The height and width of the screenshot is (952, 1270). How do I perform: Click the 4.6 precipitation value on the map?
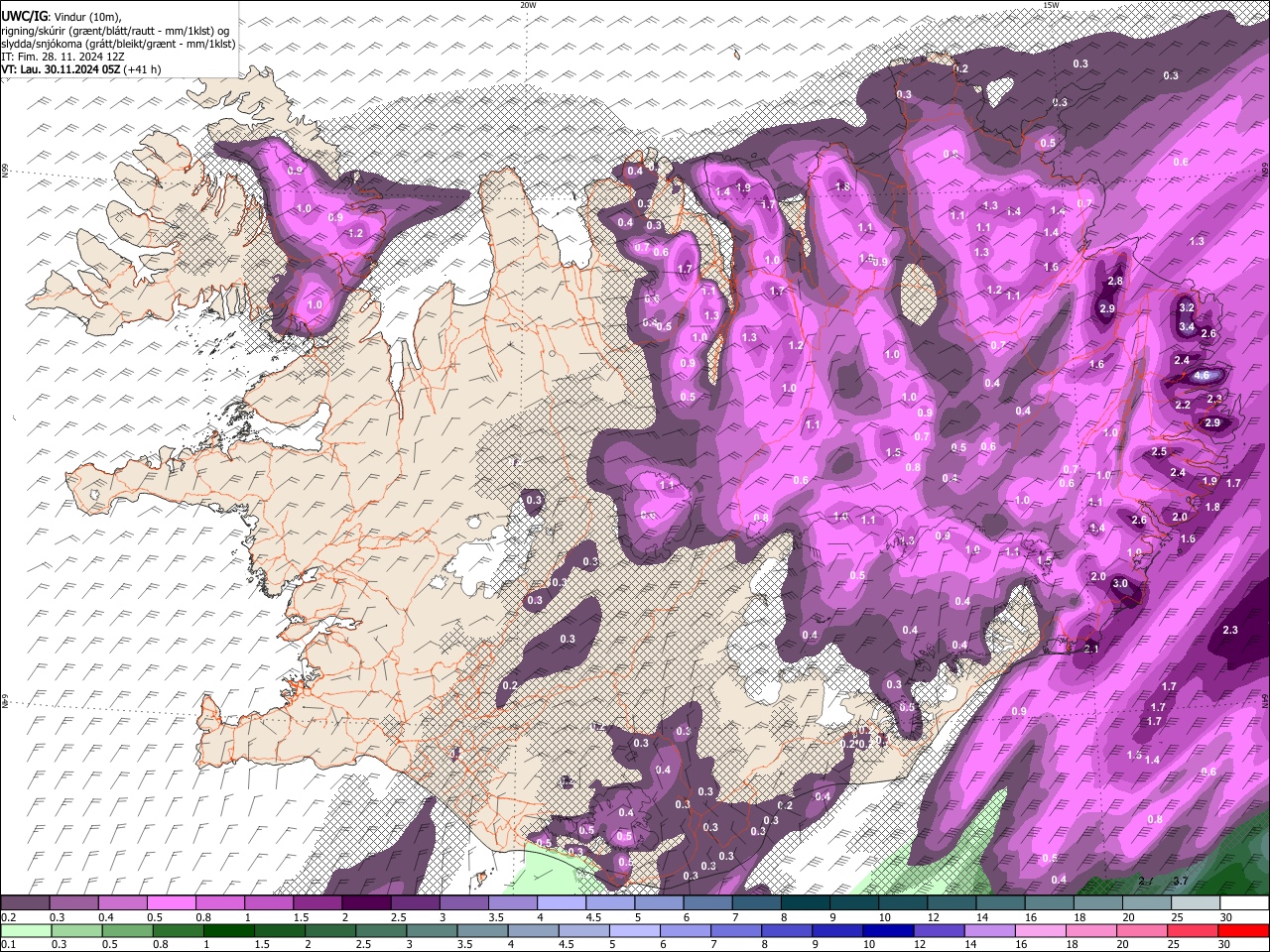click(x=1202, y=376)
